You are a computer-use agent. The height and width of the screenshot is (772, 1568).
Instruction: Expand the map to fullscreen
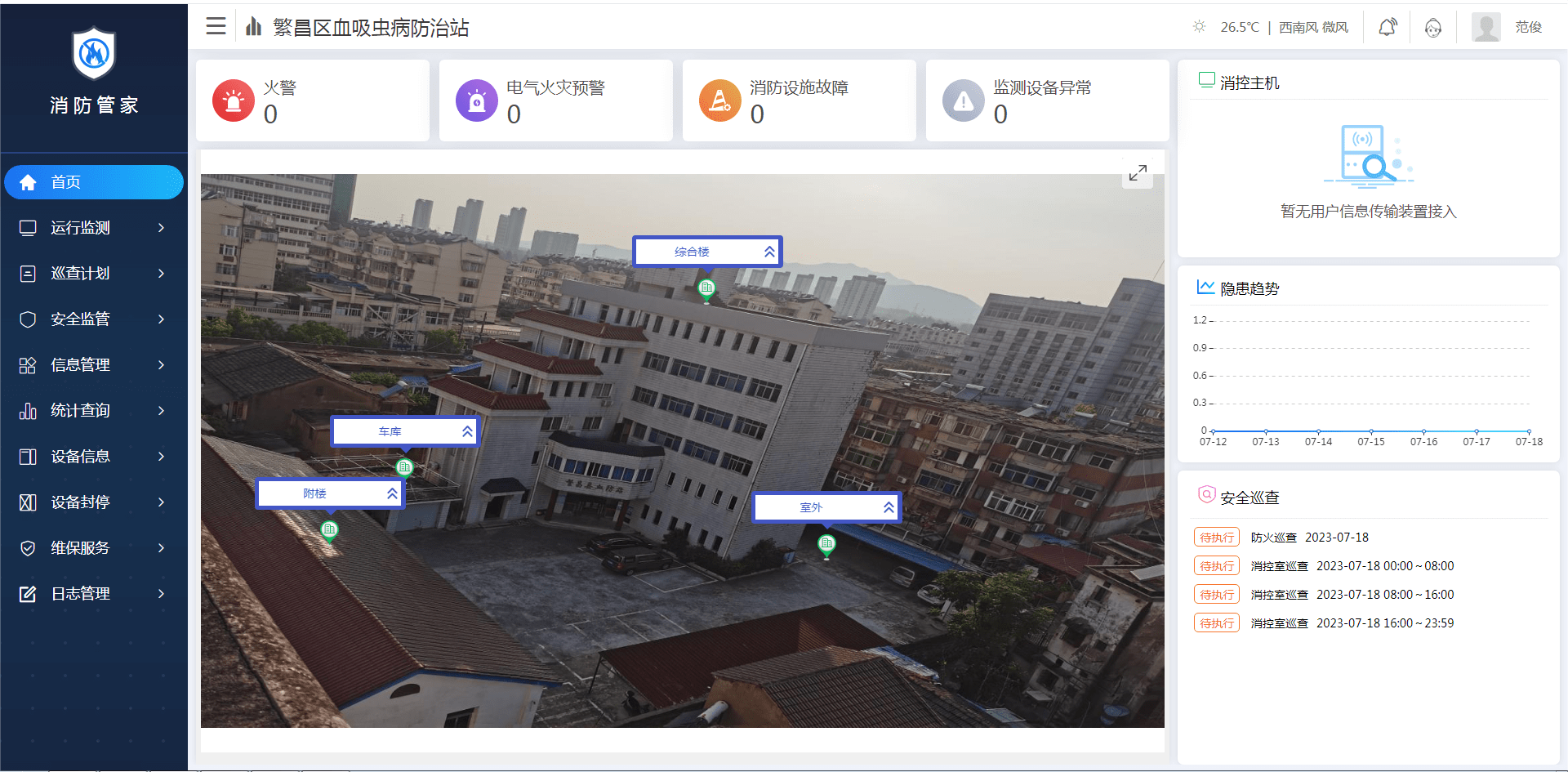1138,173
